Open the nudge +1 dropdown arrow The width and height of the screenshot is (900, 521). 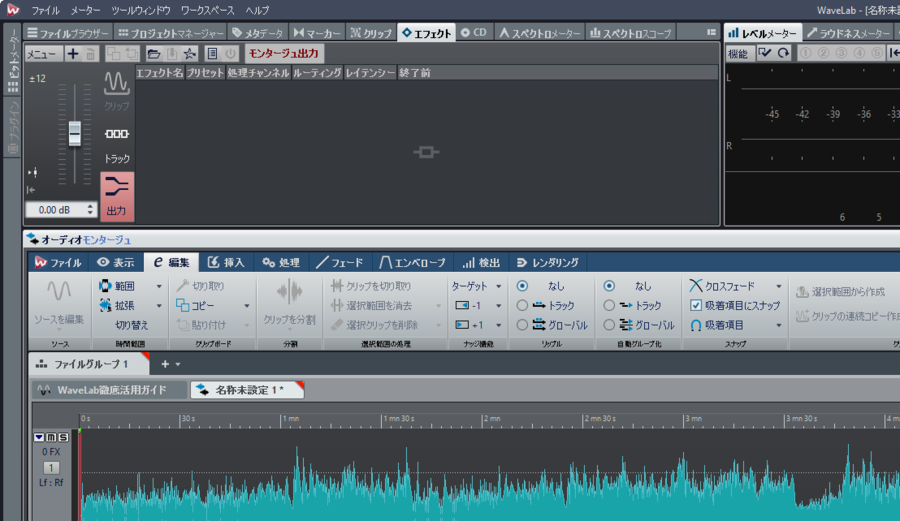tap(498, 325)
